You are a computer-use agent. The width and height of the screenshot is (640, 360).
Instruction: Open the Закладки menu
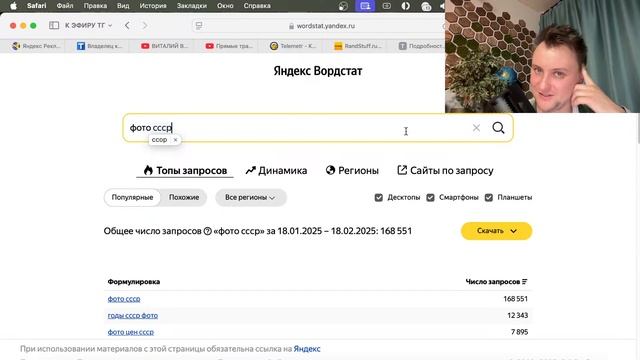click(191, 6)
